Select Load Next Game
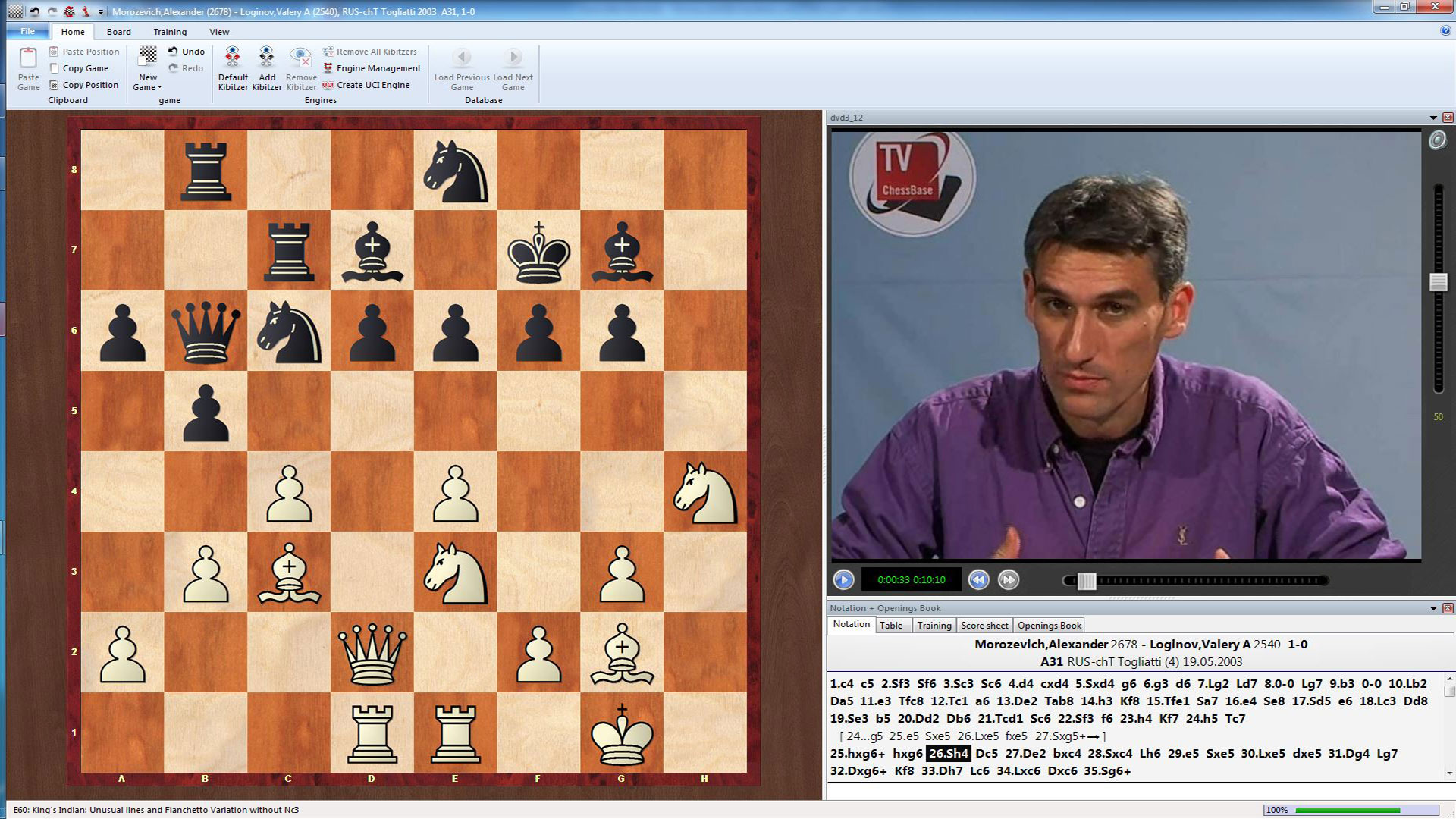 (513, 67)
